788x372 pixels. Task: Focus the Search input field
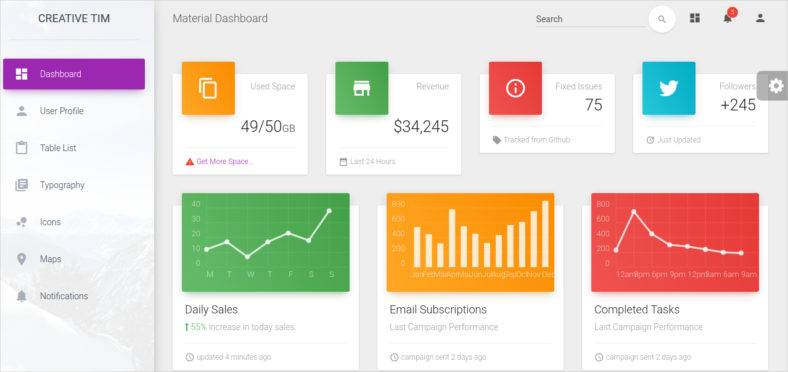coord(590,19)
